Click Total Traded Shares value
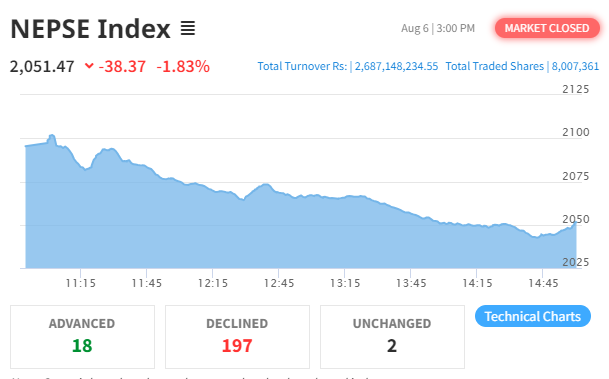This screenshot has width=609, height=379. click(575, 66)
